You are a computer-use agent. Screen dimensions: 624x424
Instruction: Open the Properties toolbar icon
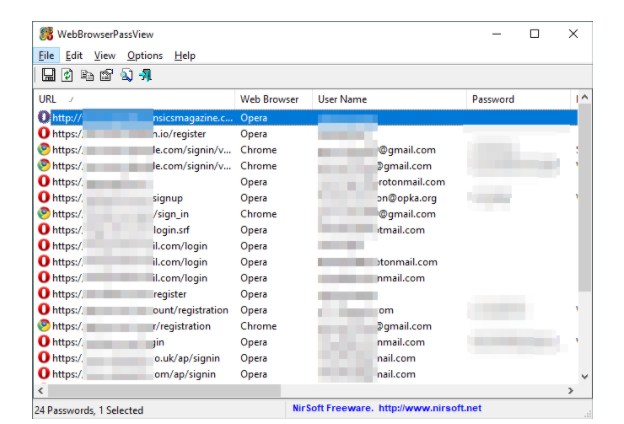tap(106, 75)
